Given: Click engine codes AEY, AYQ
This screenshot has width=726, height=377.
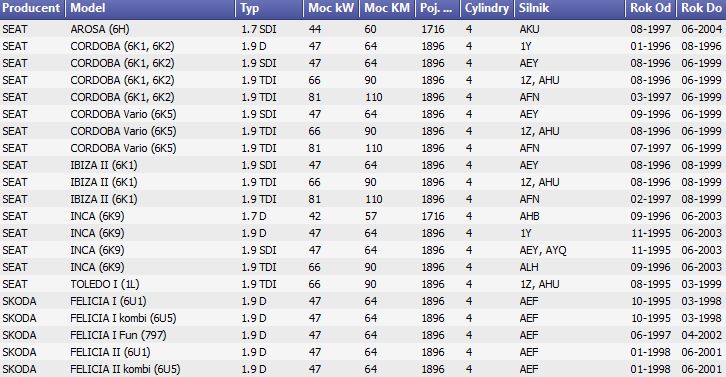Looking at the screenshot, I should click(x=543, y=250).
